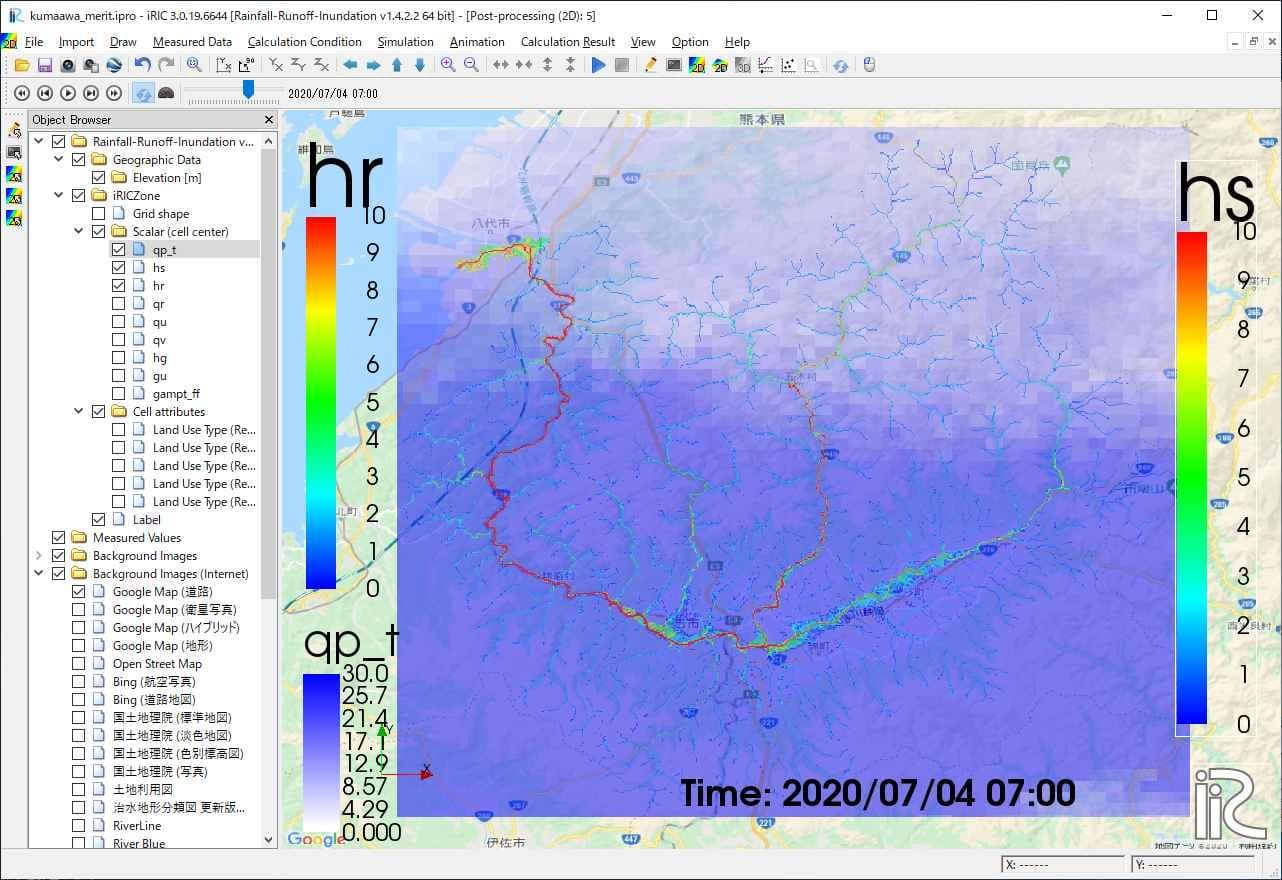Expand the Background Images node
The image size is (1282, 880).
point(39,556)
